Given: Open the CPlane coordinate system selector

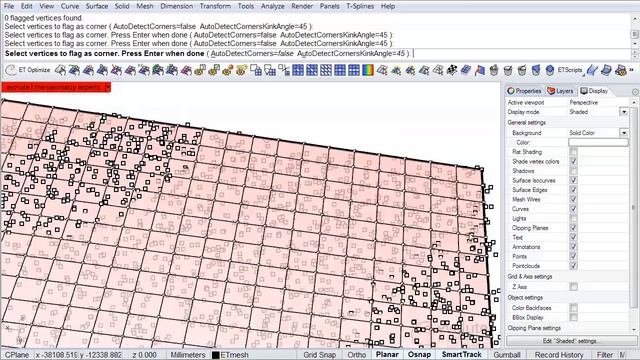Looking at the screenshot, I should click(17, 355).
